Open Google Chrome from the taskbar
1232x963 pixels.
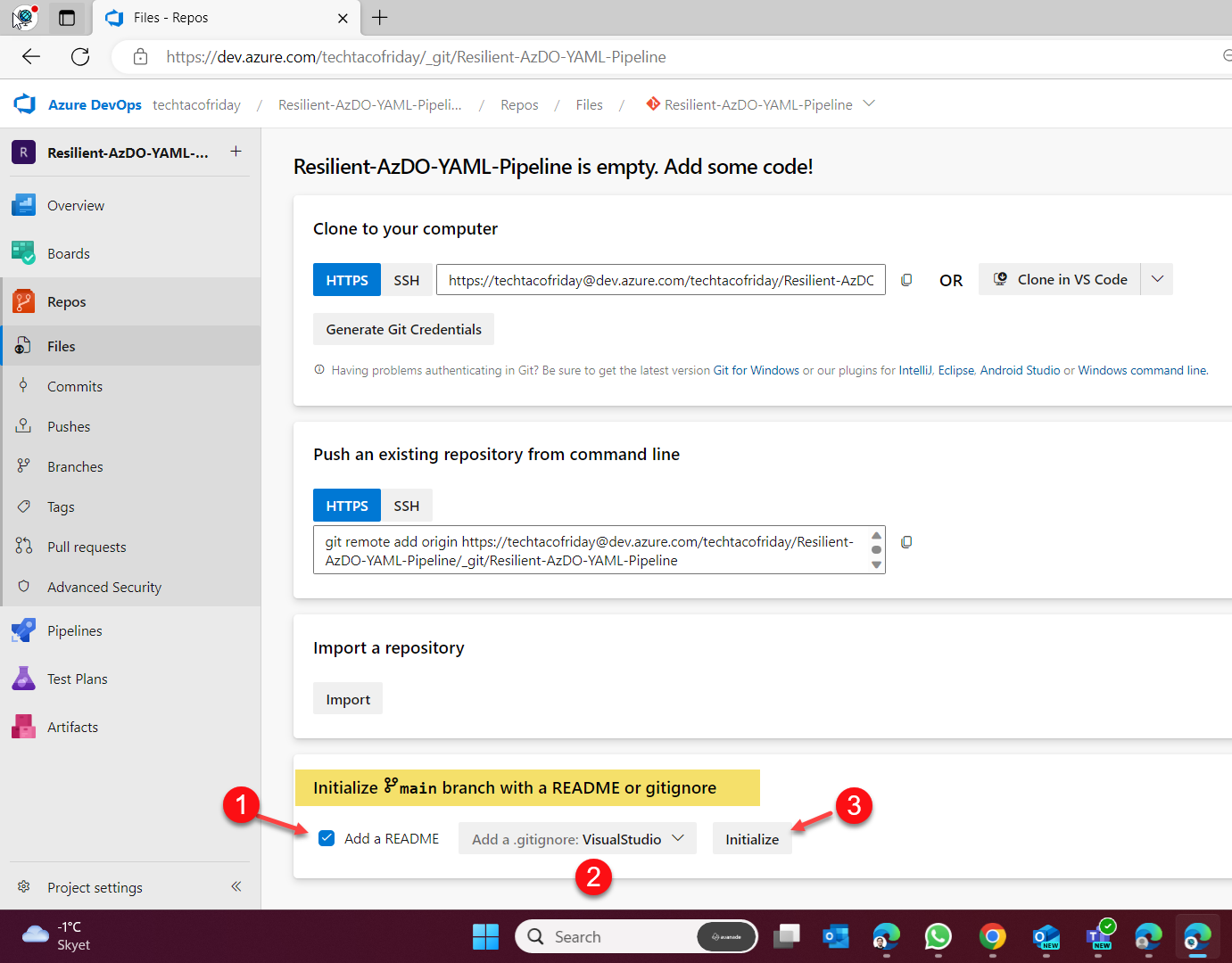pyautogui.click(x=992, y=936)
